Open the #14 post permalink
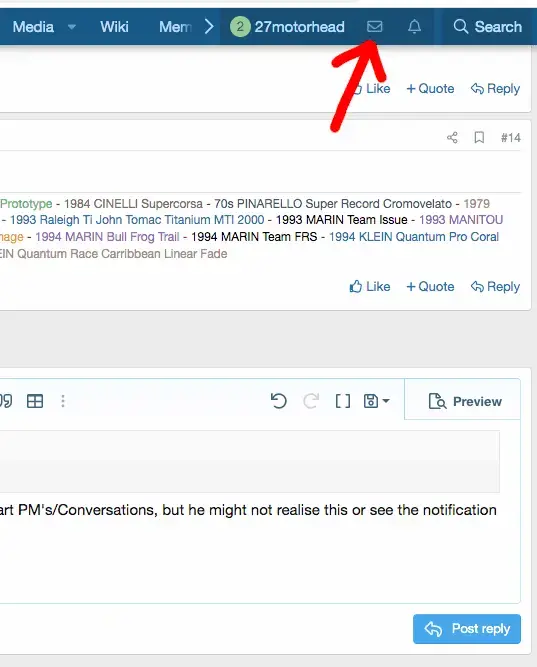The width and height of the screenshot is (537, 667). click(511, 137)
